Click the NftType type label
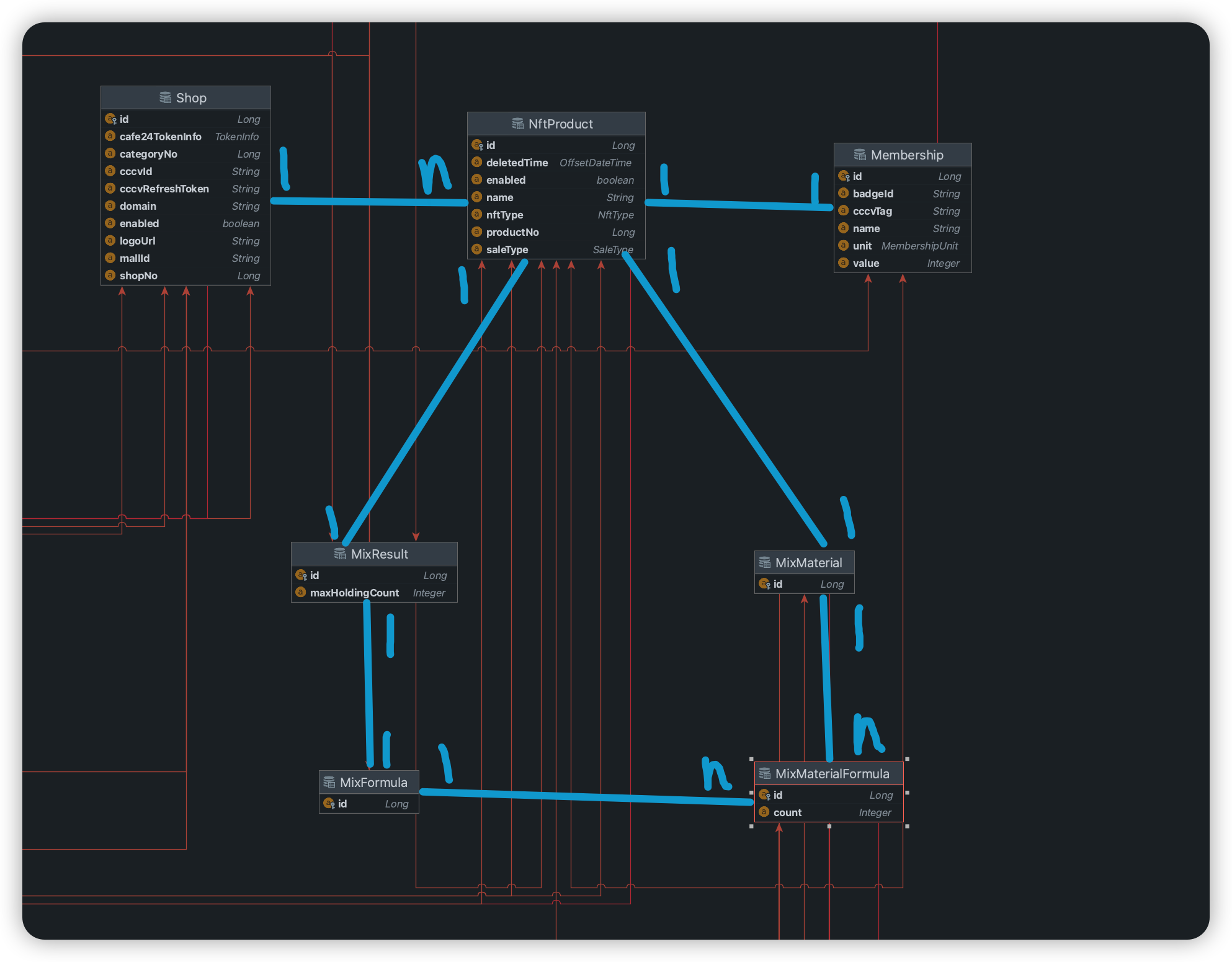The height and width of the screenshot is (962, 1232). 616,215
